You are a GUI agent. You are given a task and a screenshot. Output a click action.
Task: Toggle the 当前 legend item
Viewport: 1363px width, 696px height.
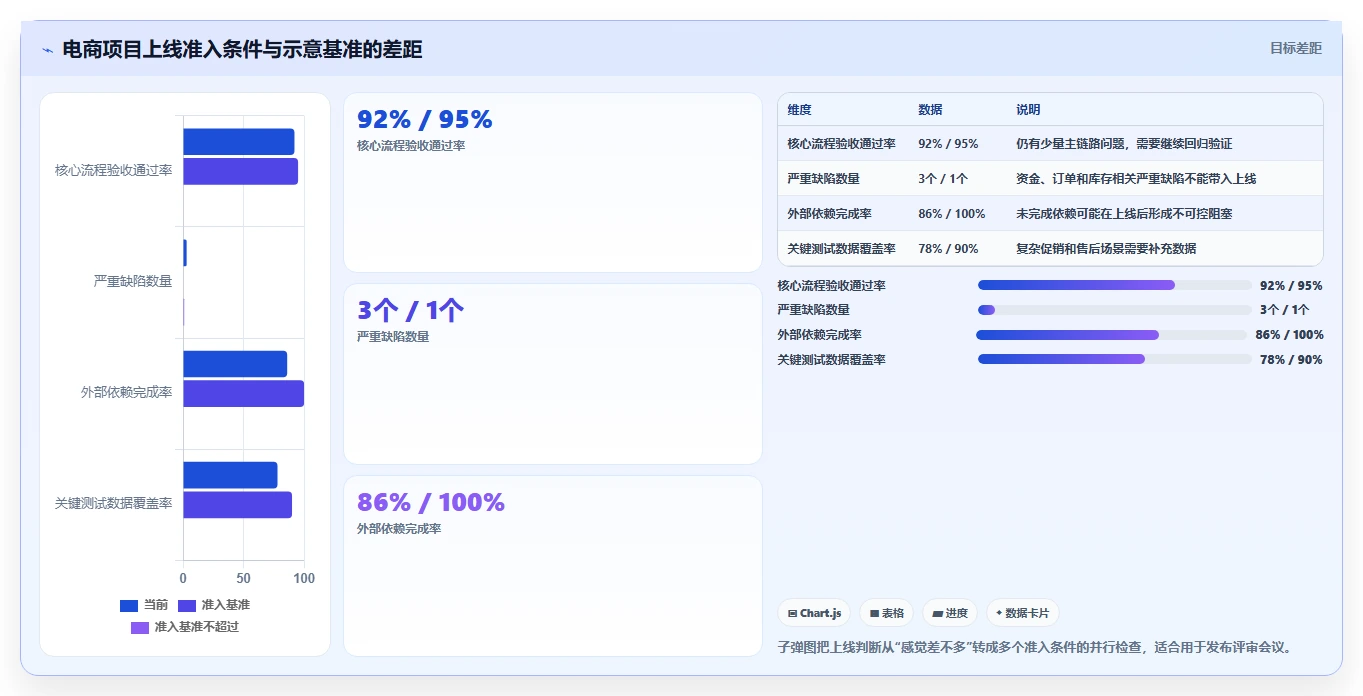click(143, 605)
